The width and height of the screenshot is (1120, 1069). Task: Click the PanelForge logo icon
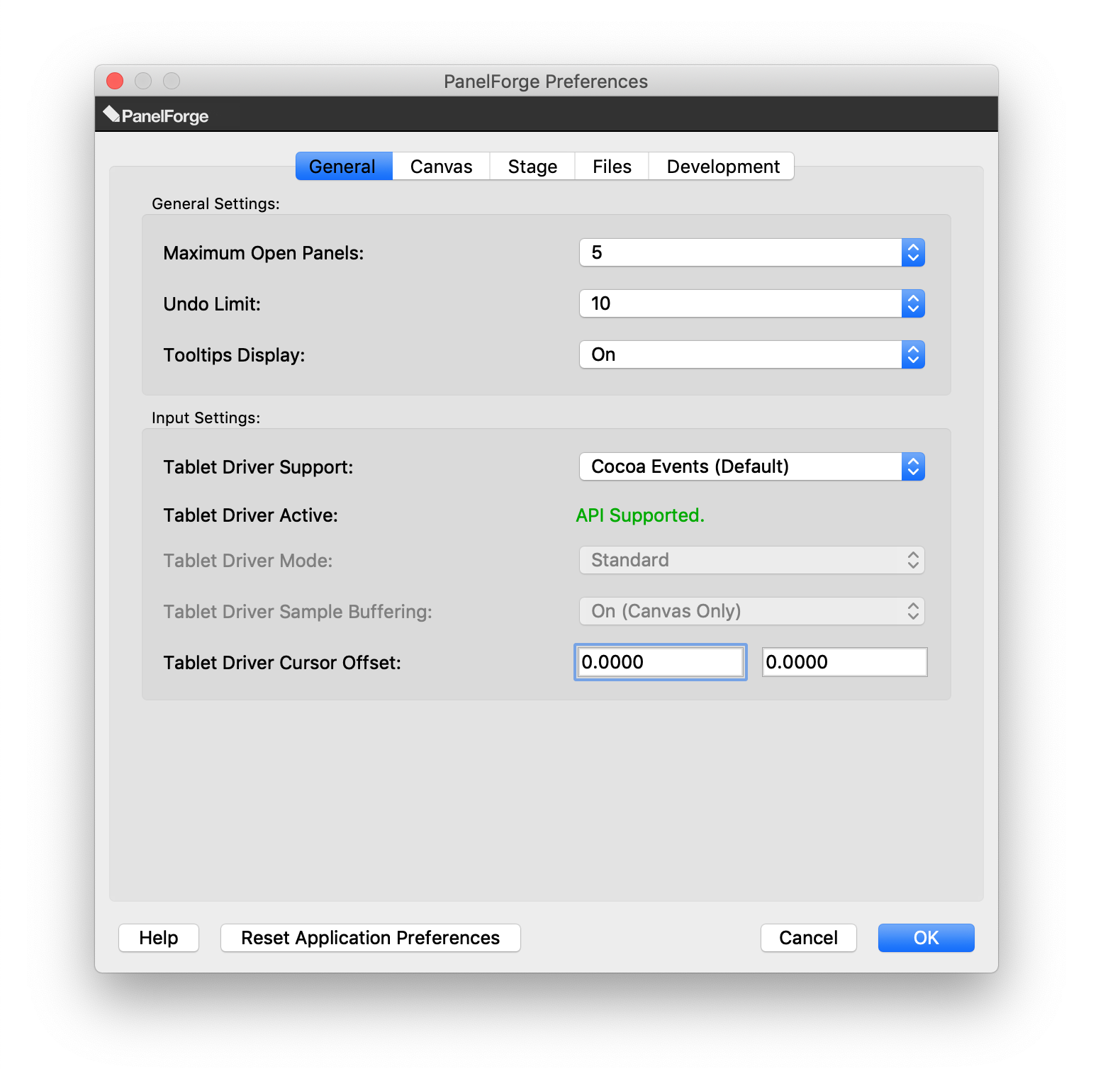[x=111, y=114]
